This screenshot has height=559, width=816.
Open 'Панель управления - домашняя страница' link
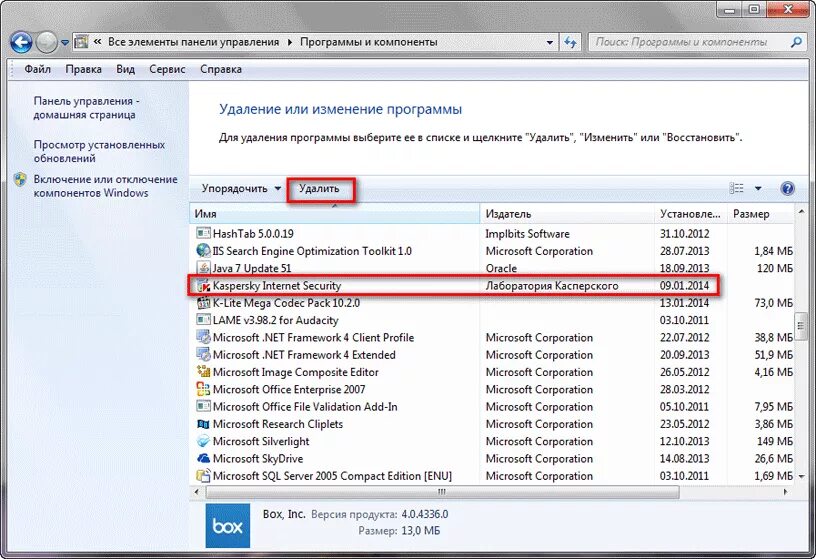(x=86, y=108)
